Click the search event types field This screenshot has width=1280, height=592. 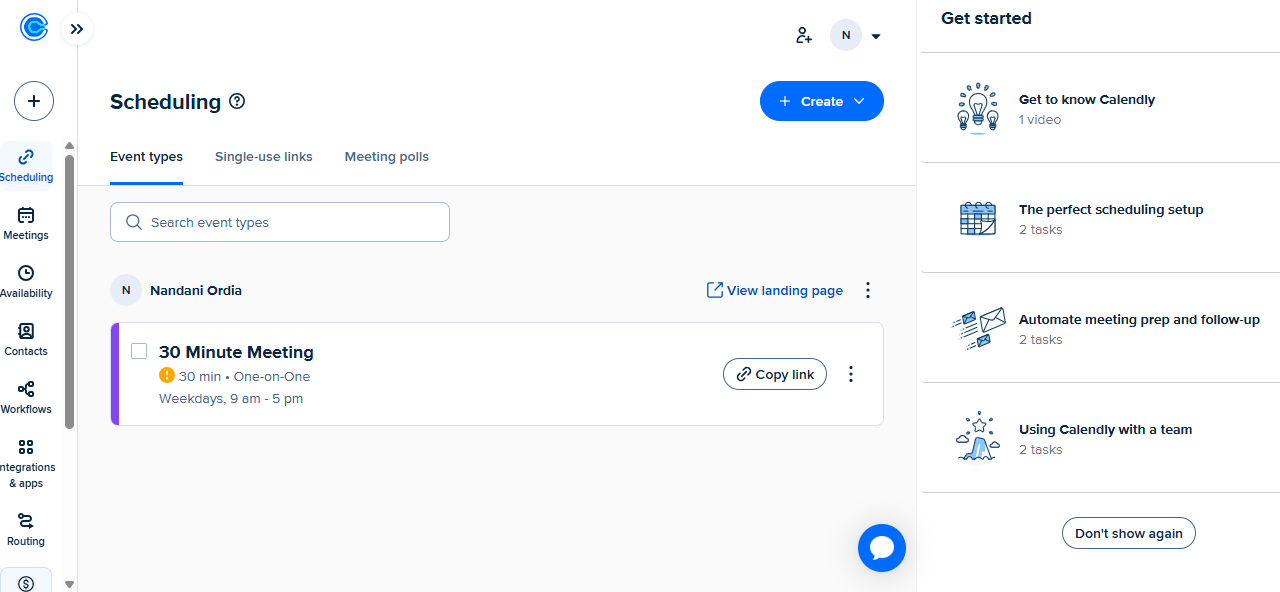(279, 222)
